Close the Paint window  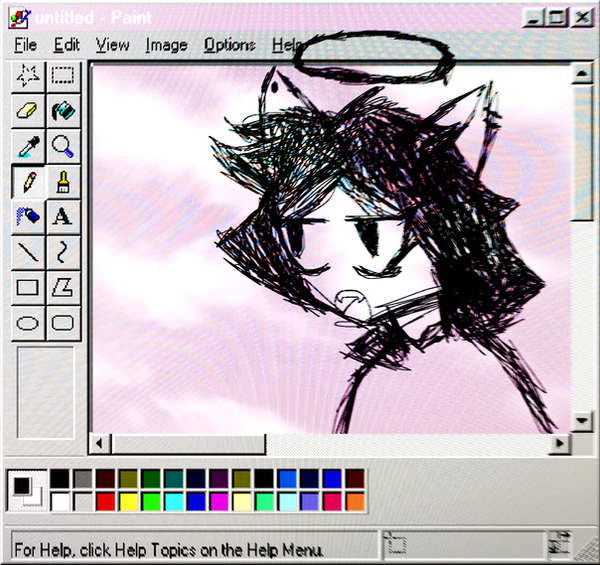click(582, 18)
